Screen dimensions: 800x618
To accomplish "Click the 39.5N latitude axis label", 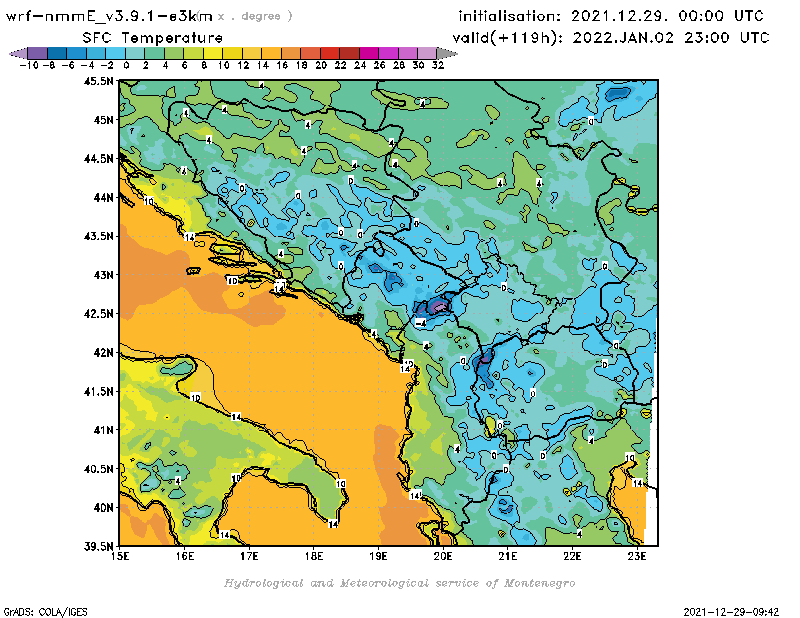I will point(98,547).
